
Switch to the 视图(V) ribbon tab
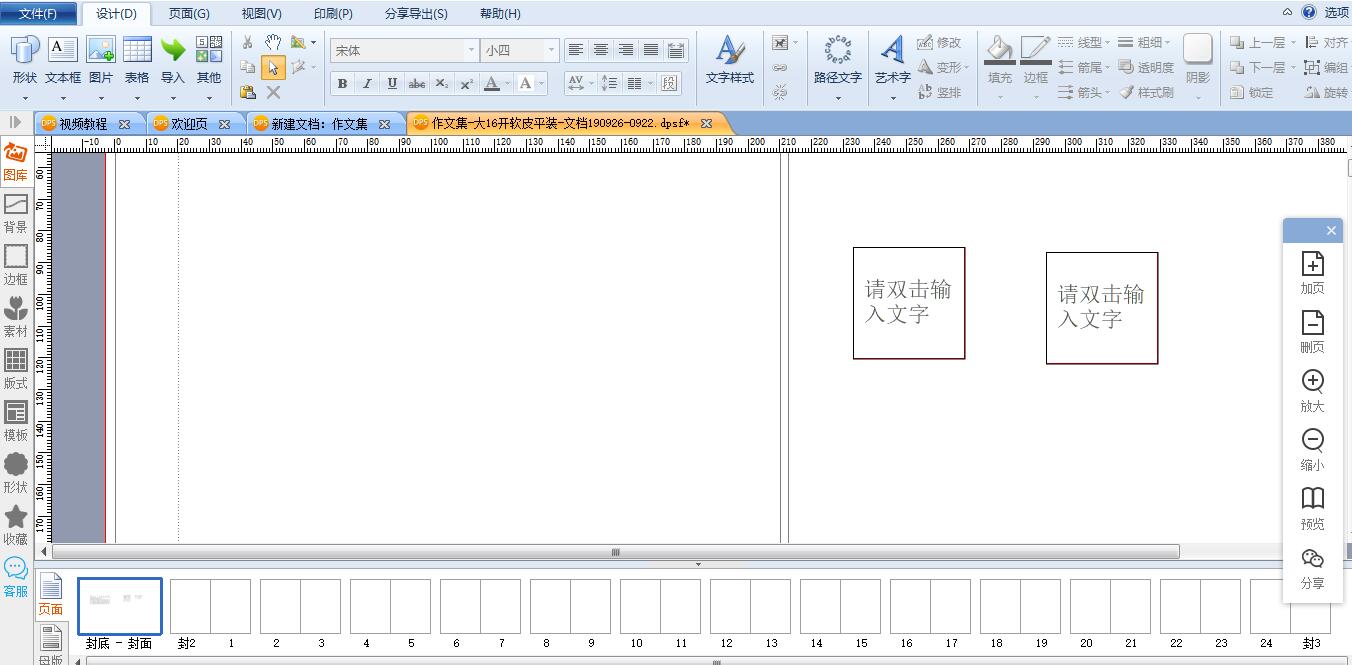click(262, 13)
